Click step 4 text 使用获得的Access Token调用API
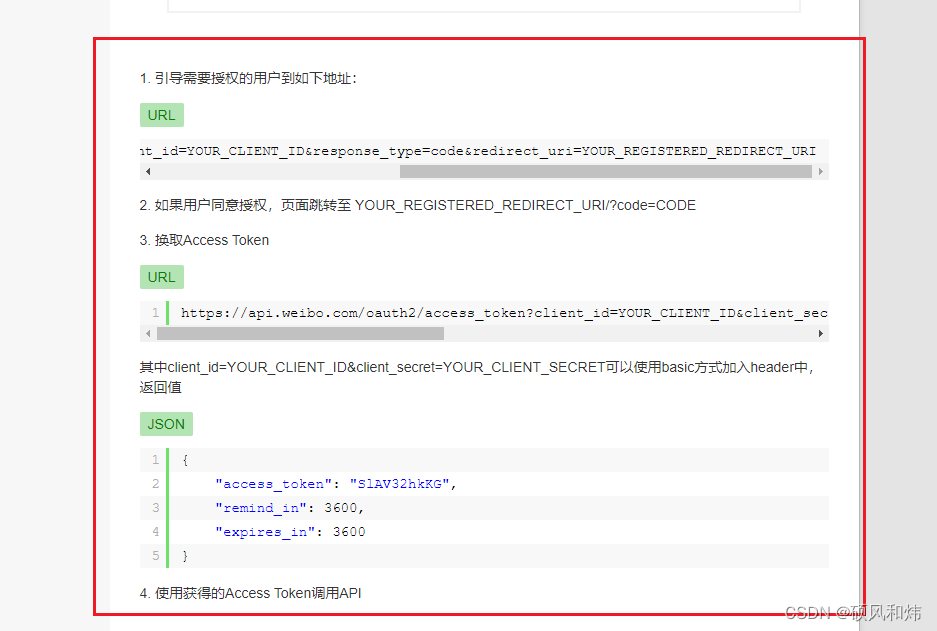Screen dimensions: 937x631 (x=250, y=593)
